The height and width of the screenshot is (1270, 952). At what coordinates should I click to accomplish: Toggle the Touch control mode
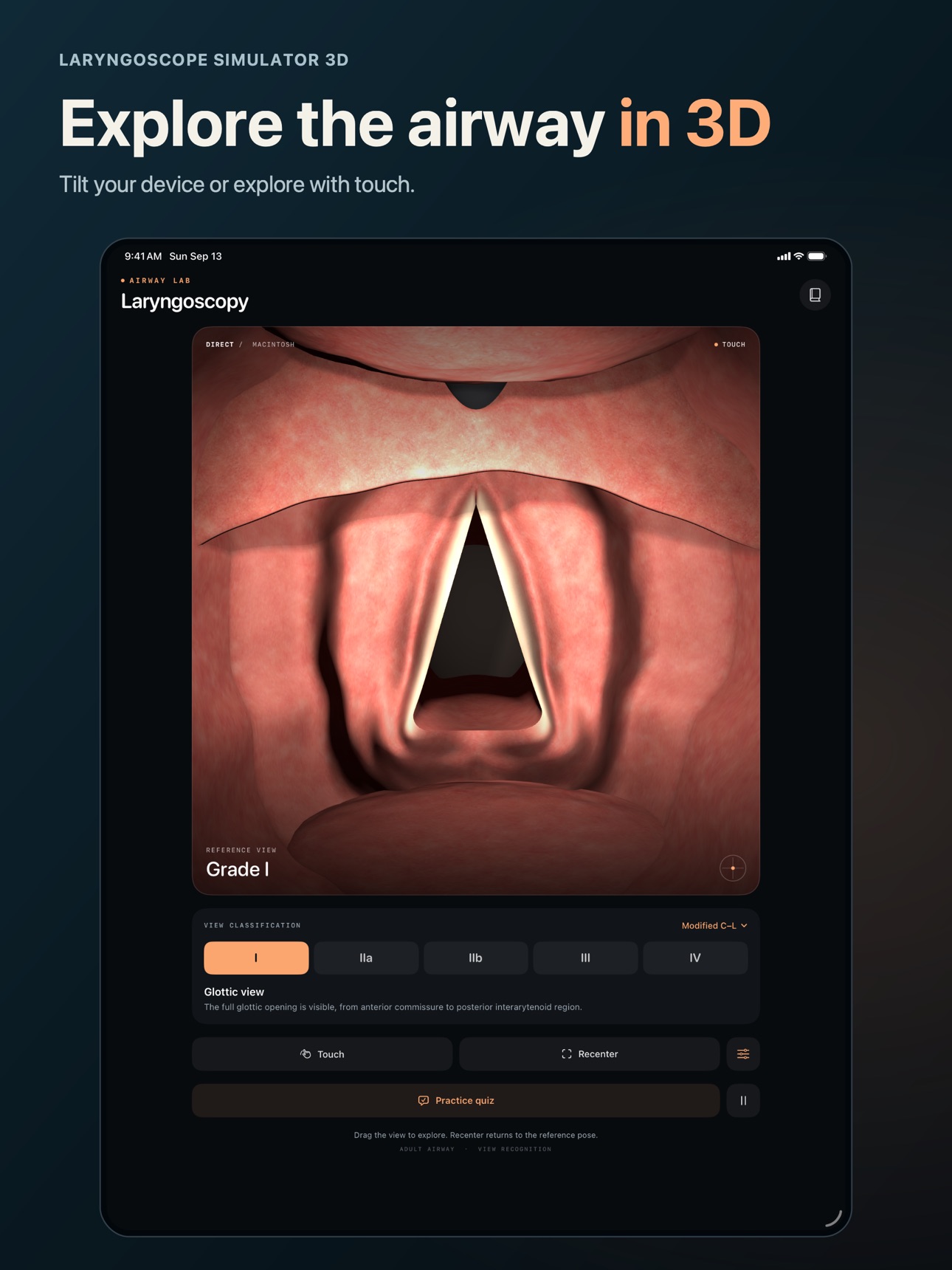point(322,1054)
